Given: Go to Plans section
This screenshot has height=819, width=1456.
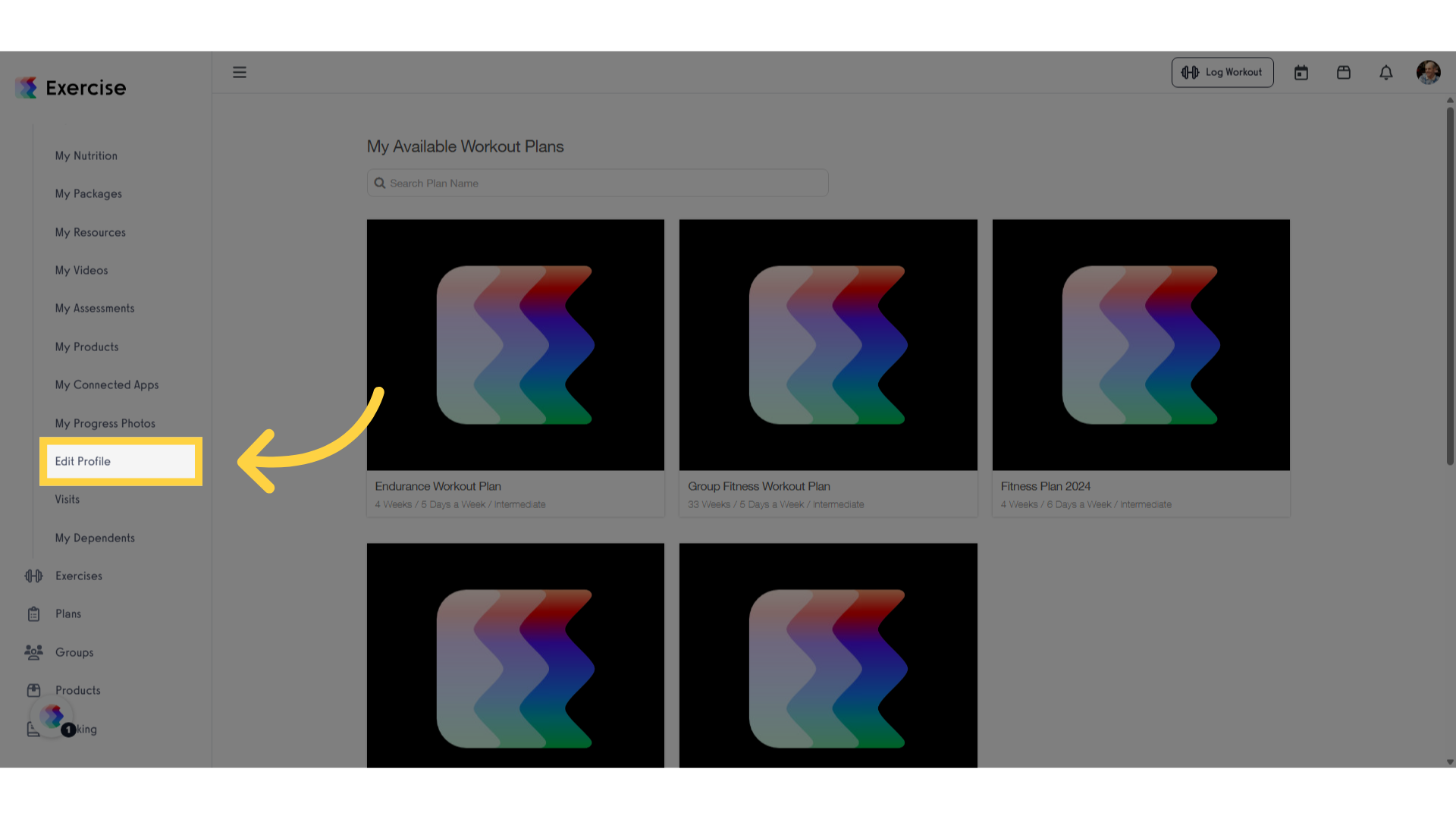Looking at the screenshot, I should tap(68, 614).
